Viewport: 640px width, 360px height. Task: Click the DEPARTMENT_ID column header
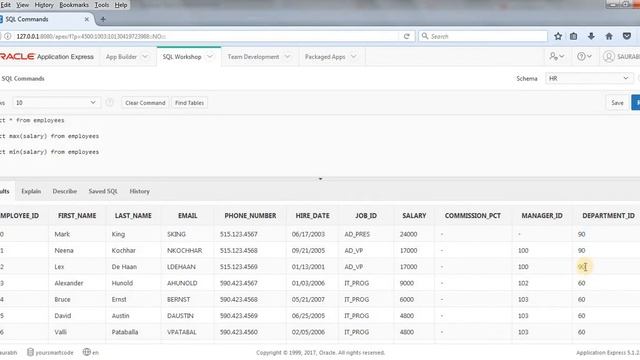pyautogui.click(x=608, y=216)
